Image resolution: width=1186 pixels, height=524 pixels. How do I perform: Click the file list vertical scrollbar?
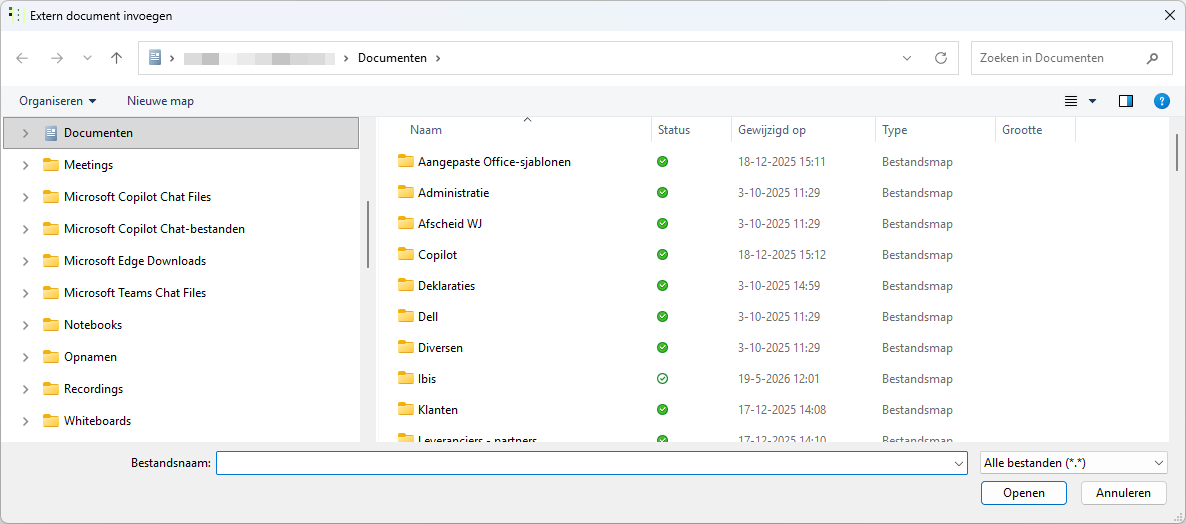tap(1176, 153)
